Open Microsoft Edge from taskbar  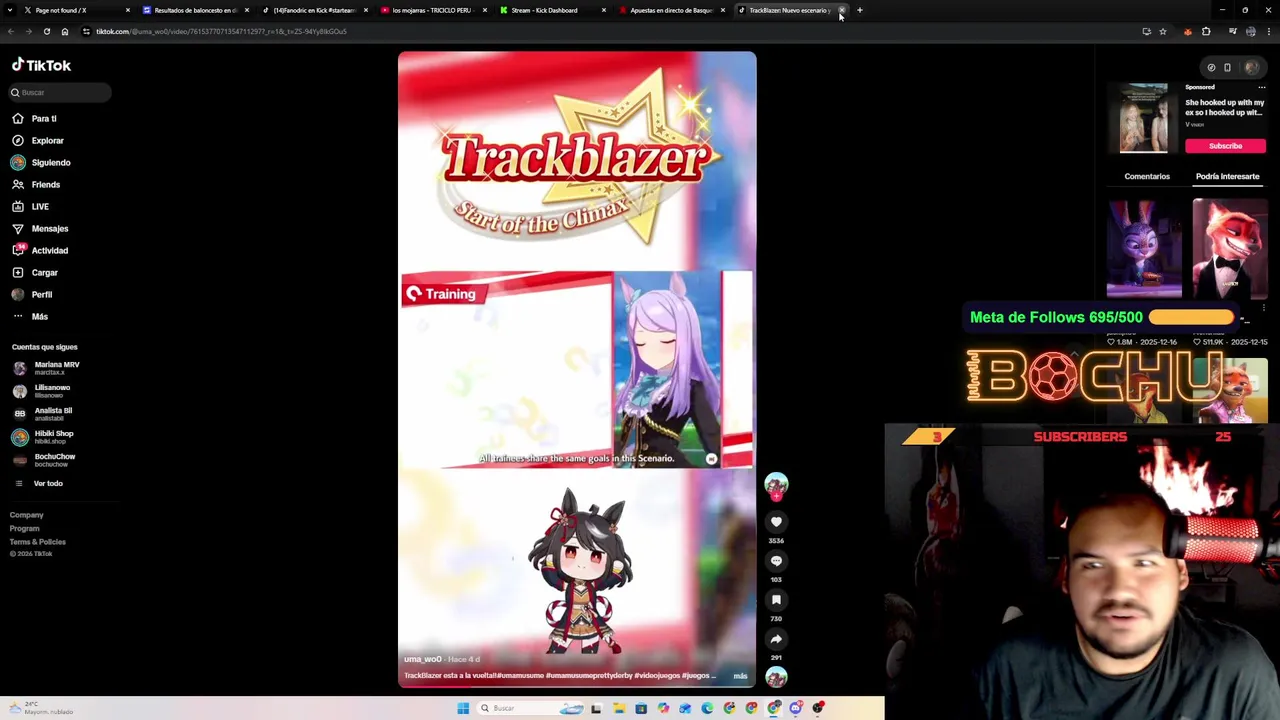tap(707, 708)
